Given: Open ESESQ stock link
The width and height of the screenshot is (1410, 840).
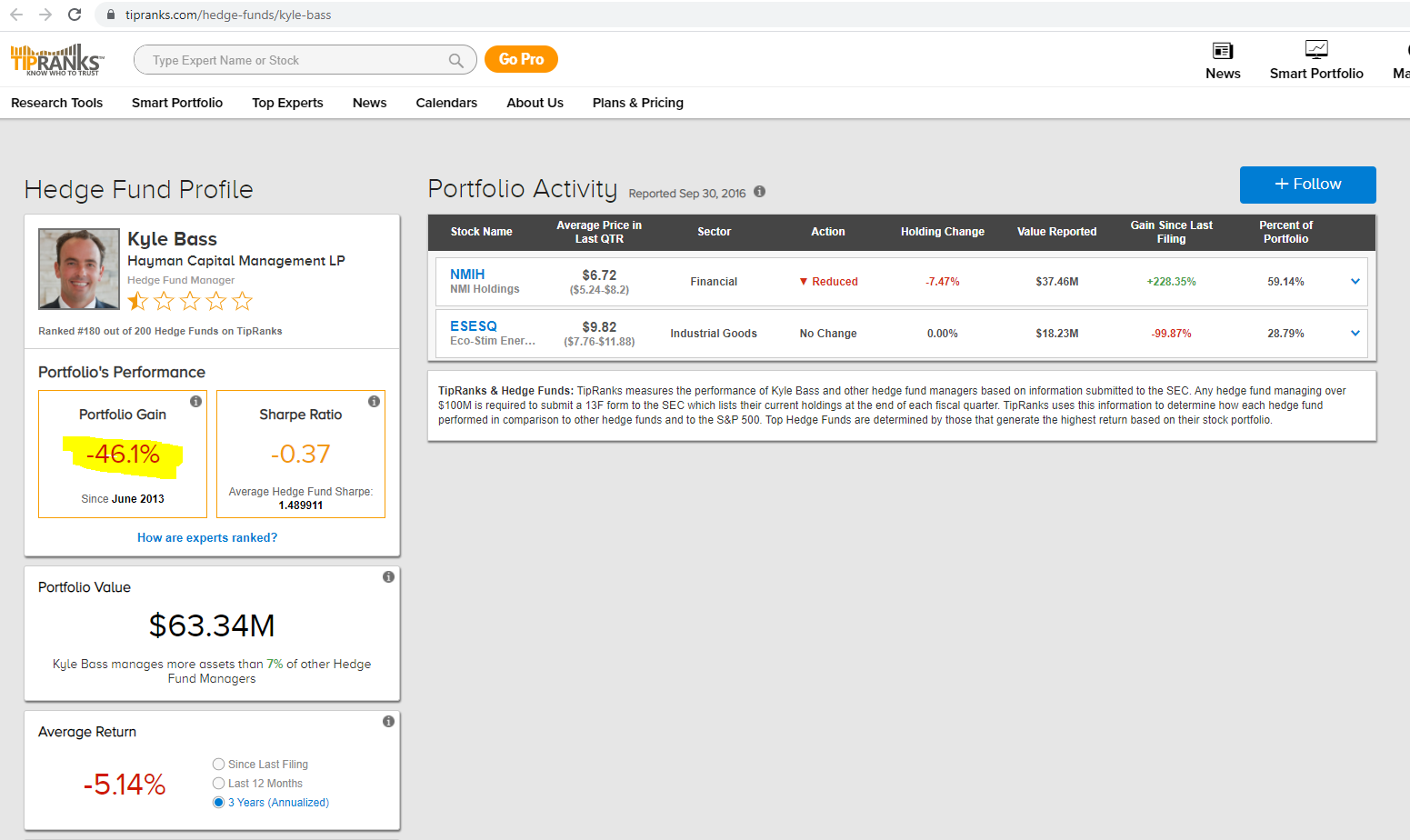Looking at the screenshot, I should click(474, 326).
